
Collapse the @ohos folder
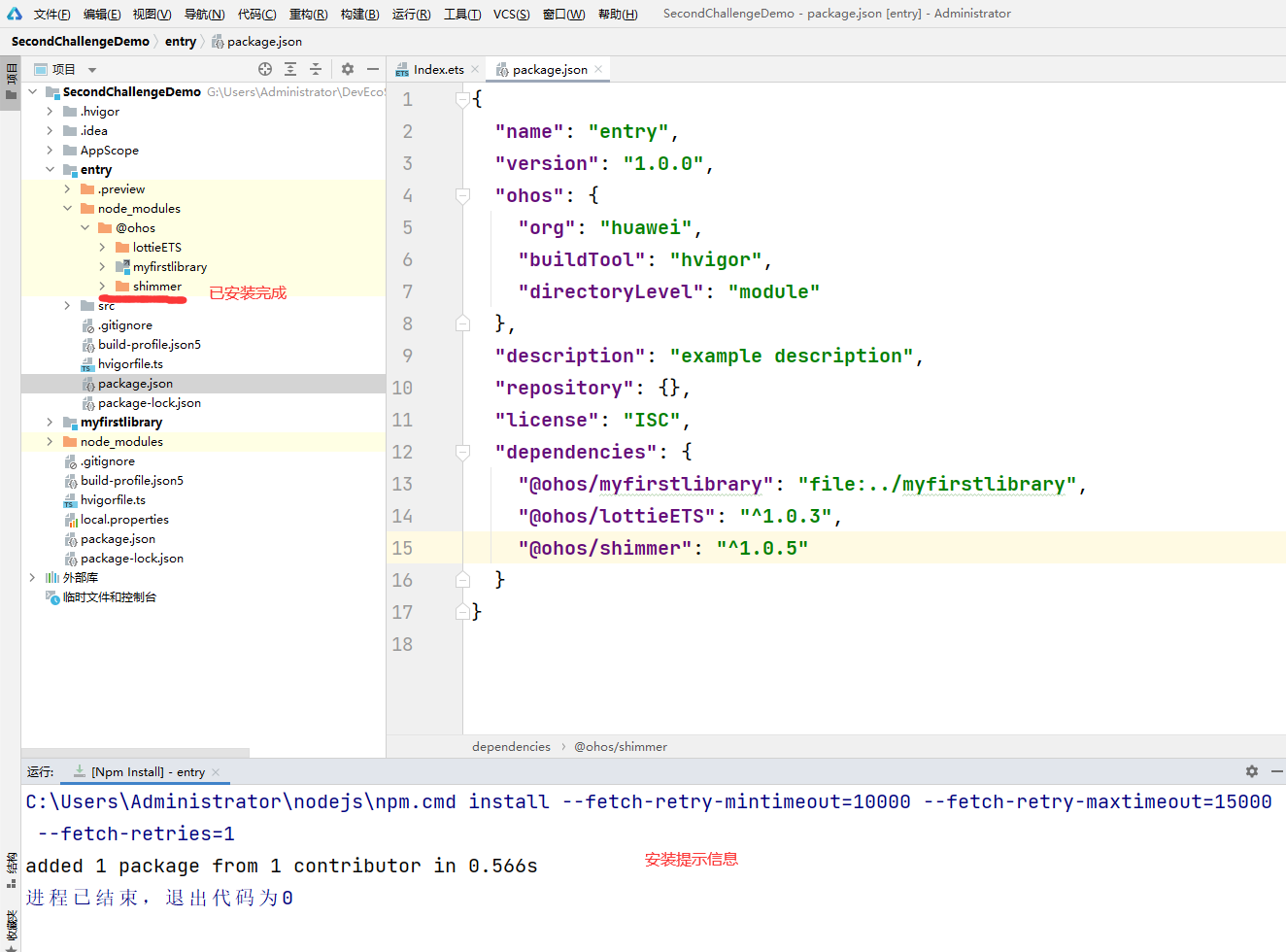coord(85,227)
